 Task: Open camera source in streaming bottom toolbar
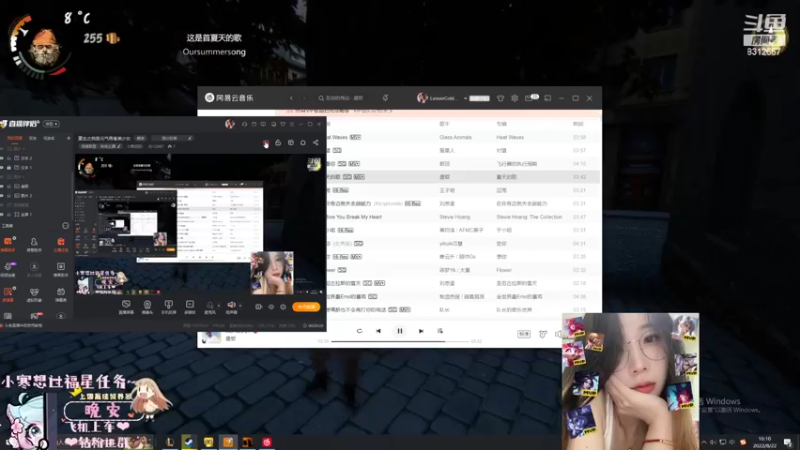click(147, 307)
